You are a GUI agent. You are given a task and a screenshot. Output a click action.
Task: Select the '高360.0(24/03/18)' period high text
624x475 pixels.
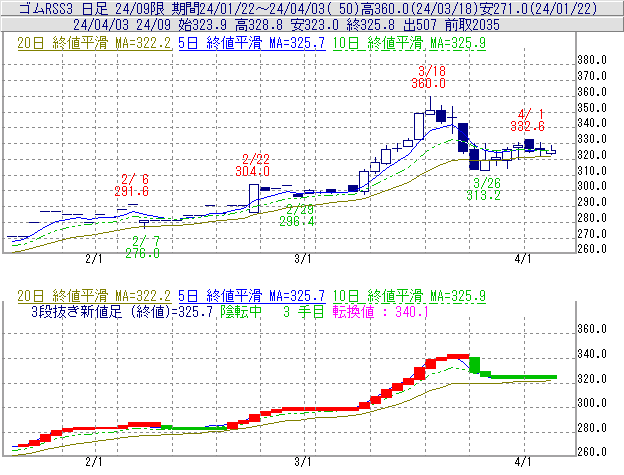[419, 8]
